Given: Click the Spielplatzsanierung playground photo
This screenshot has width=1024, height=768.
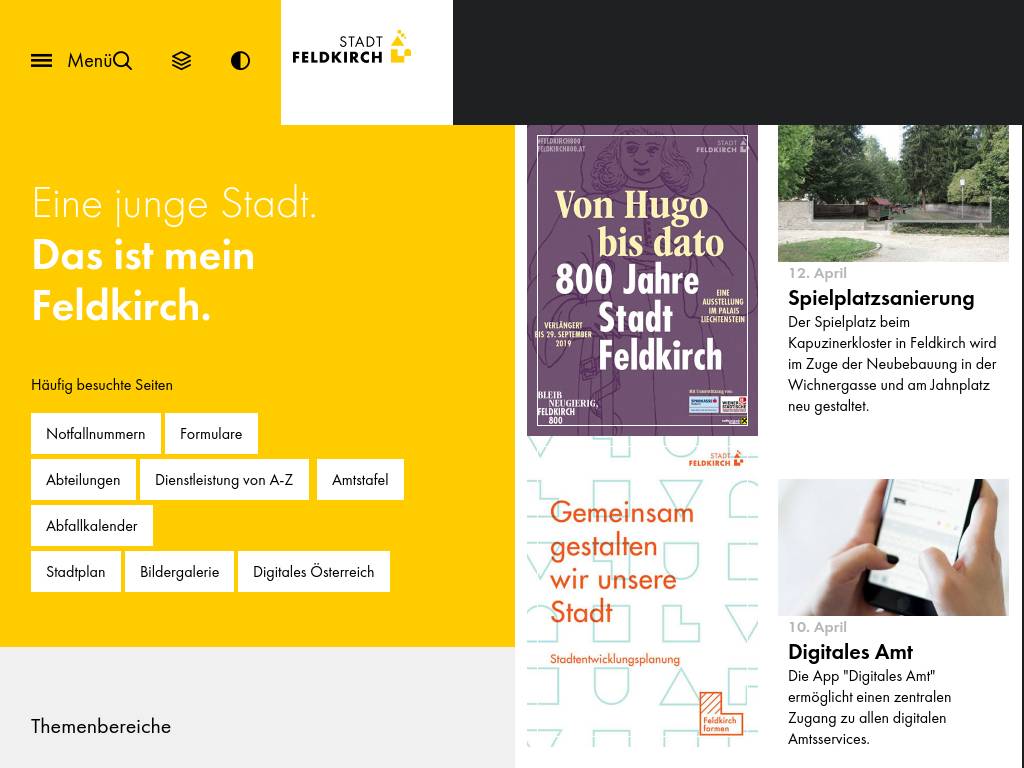Looking at the screenshot, I should (893, 193).
